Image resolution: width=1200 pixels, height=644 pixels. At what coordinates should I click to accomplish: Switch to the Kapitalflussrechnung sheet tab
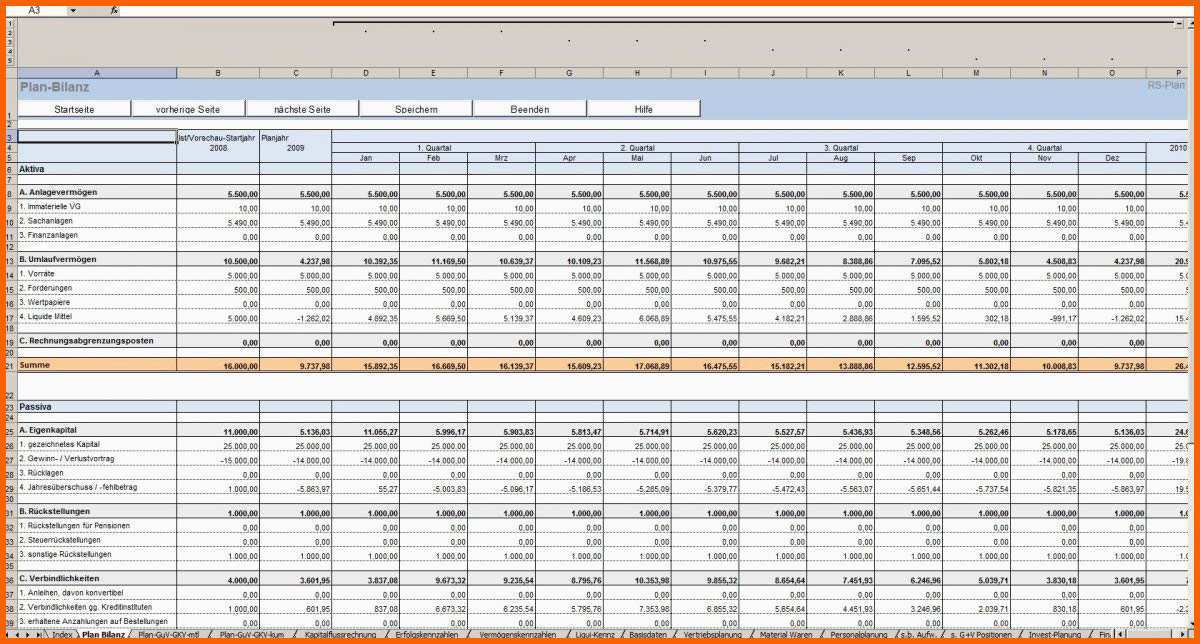(340, 635)
